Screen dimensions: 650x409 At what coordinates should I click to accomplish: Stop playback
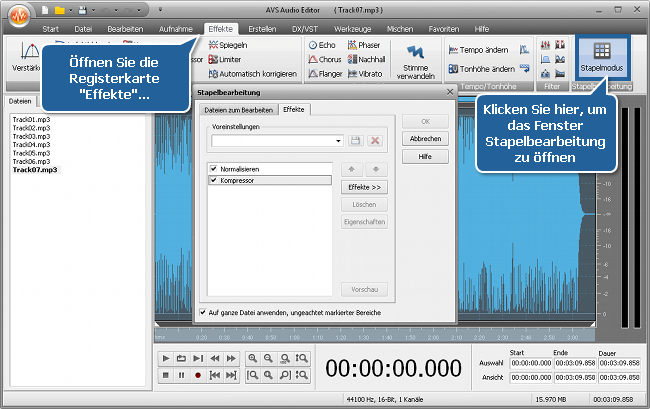coord(166,375)
